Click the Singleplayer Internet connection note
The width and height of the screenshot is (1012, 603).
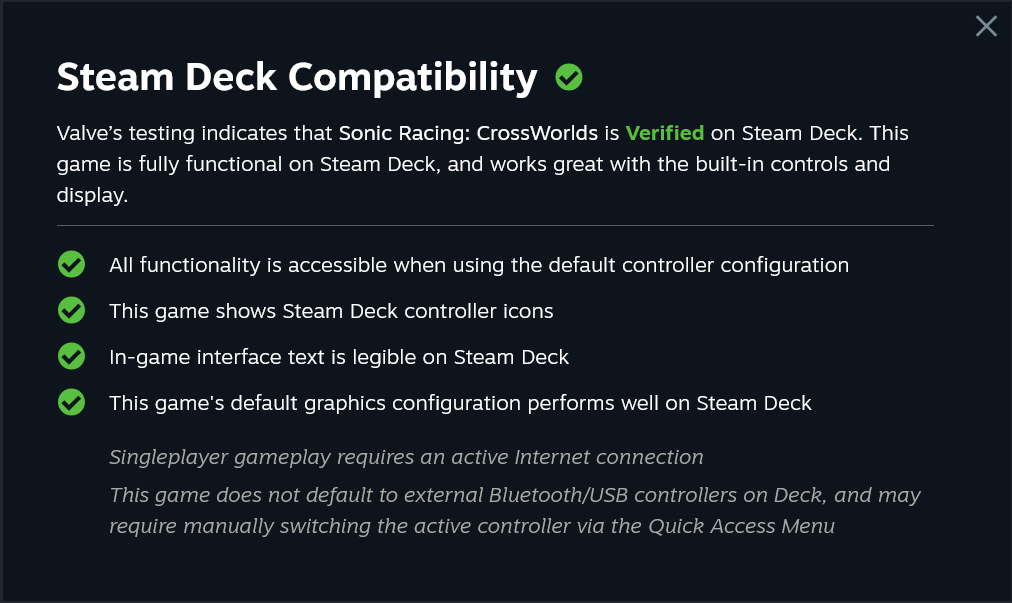click(x=406, y=457)
